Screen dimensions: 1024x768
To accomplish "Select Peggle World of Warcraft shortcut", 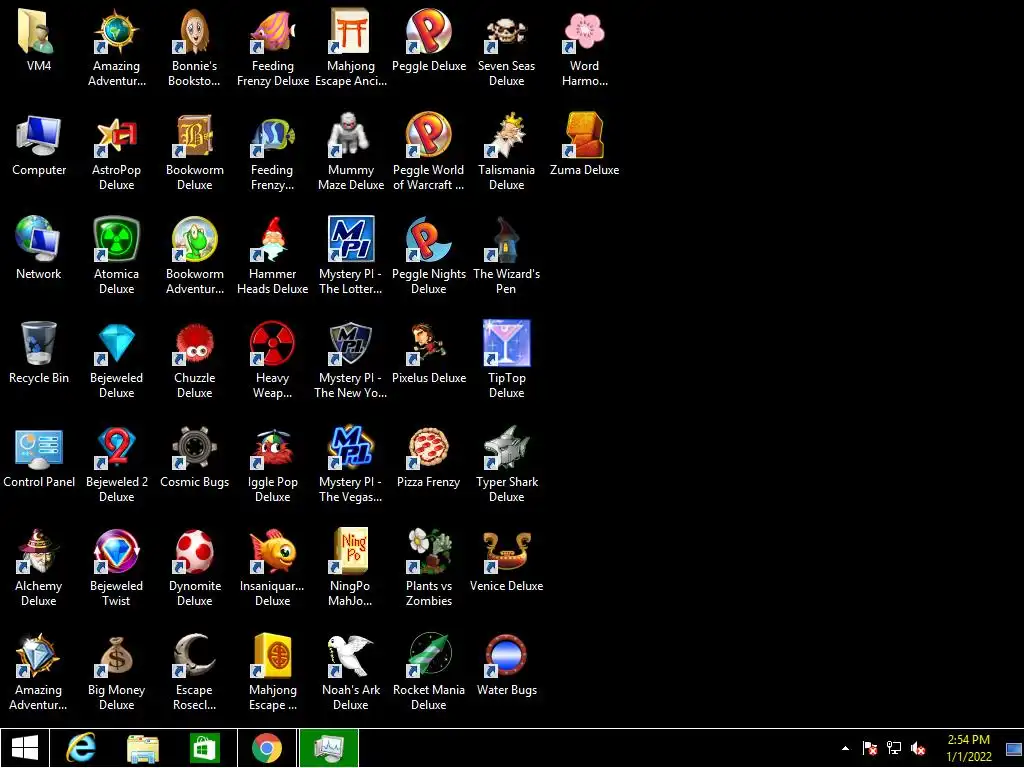I will pos(428,135).
